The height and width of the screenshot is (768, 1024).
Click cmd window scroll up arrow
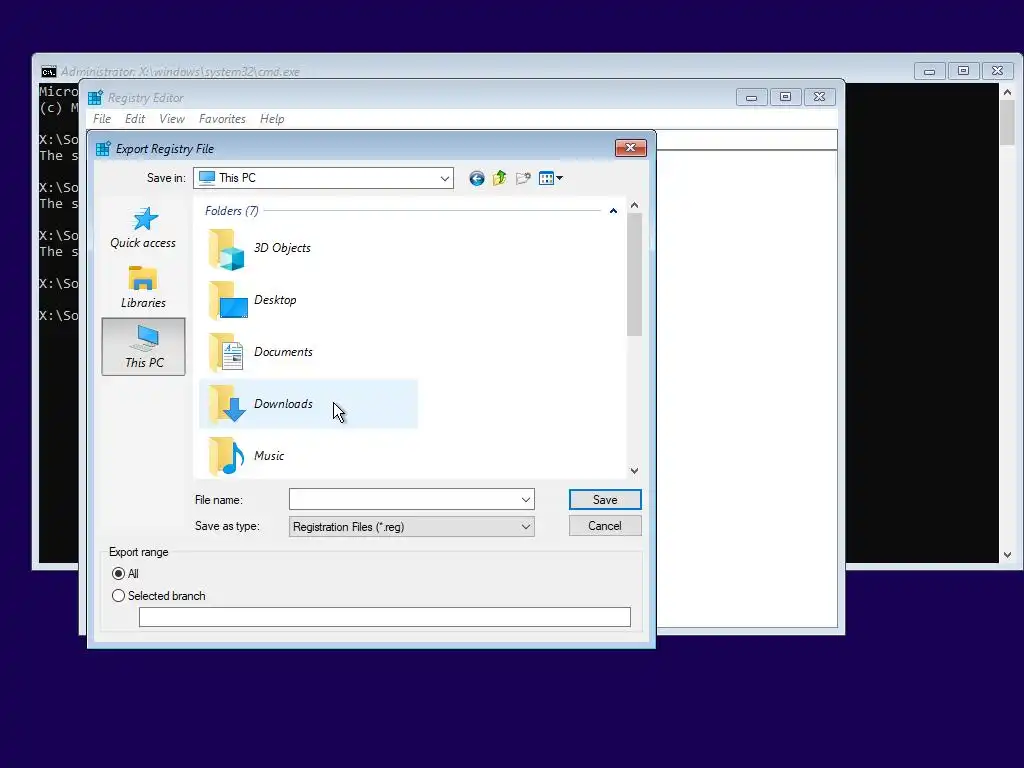tap(1007, 93)
